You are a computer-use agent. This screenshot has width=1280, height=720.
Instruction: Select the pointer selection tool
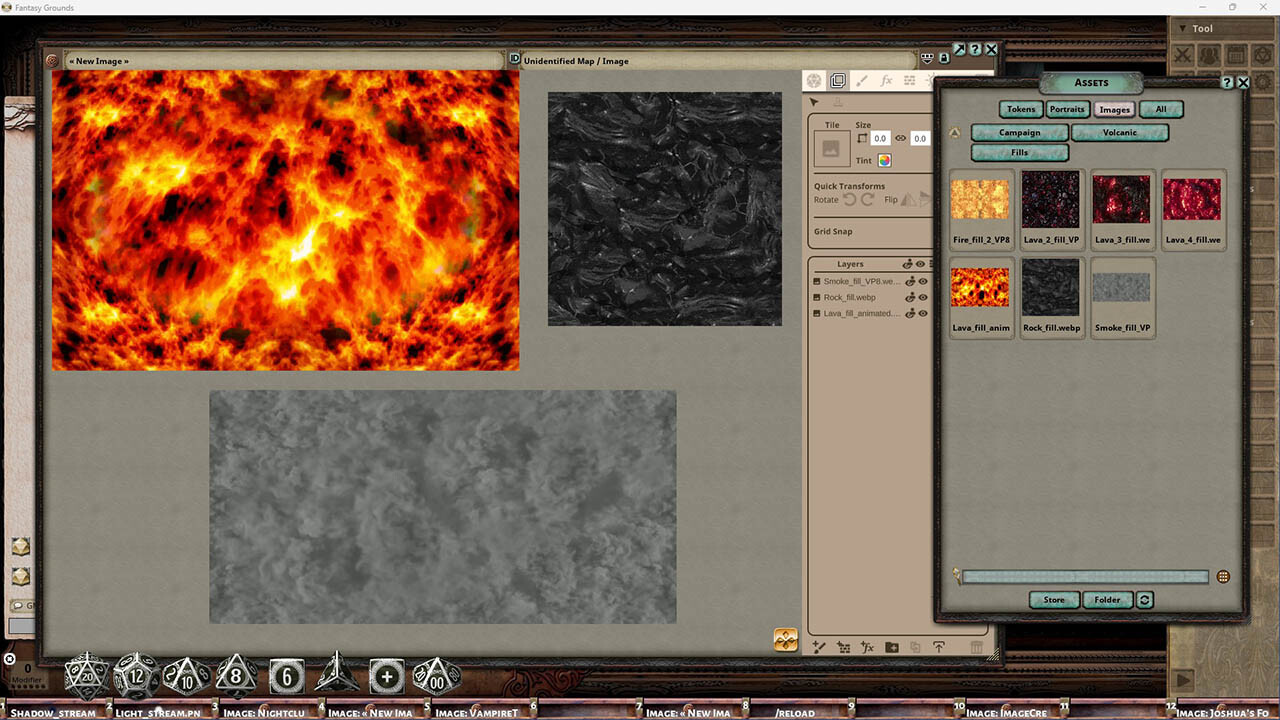coord(813,101)
